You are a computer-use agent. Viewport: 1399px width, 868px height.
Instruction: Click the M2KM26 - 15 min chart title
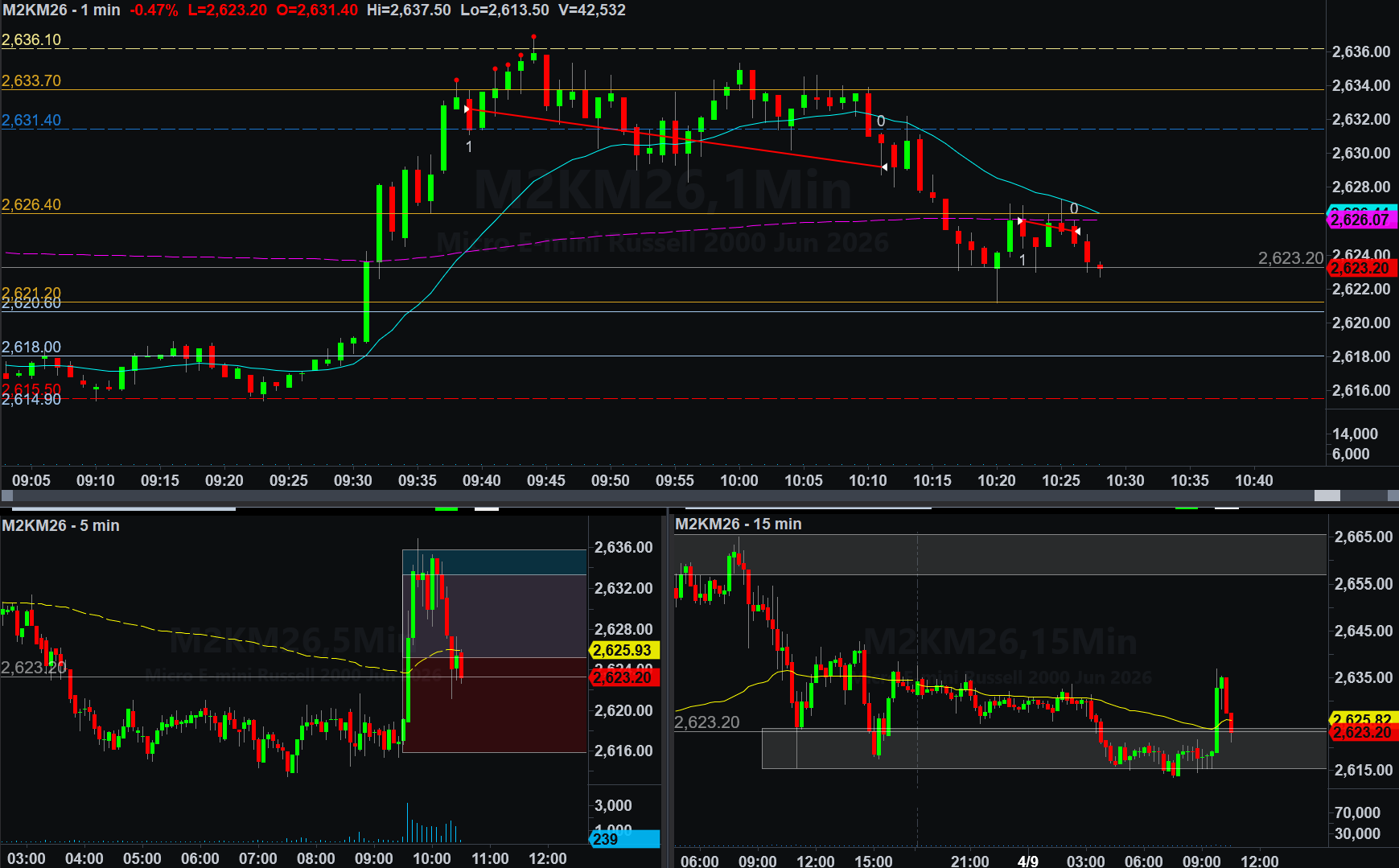[x=738, y=524]
